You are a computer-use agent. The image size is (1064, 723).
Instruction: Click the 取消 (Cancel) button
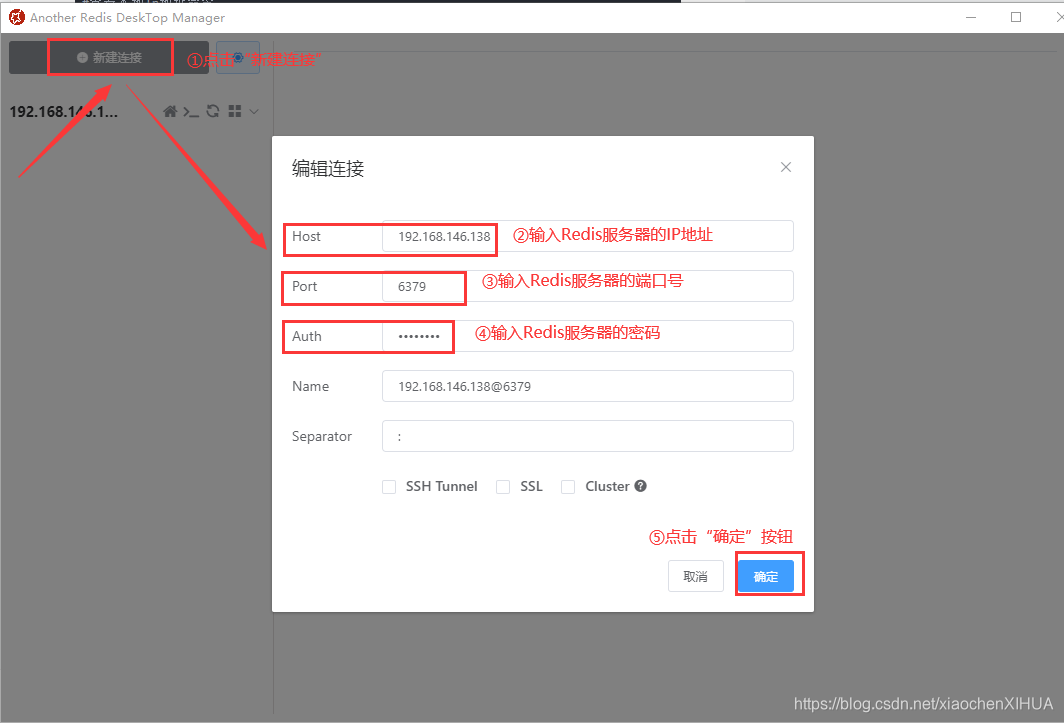tap(696, 576)
